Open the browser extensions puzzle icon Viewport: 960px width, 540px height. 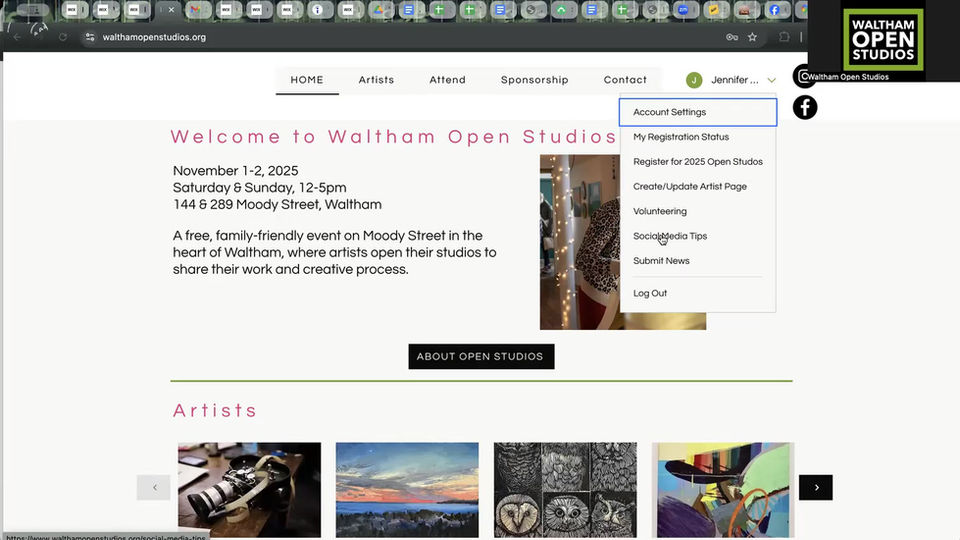(784, 37)
